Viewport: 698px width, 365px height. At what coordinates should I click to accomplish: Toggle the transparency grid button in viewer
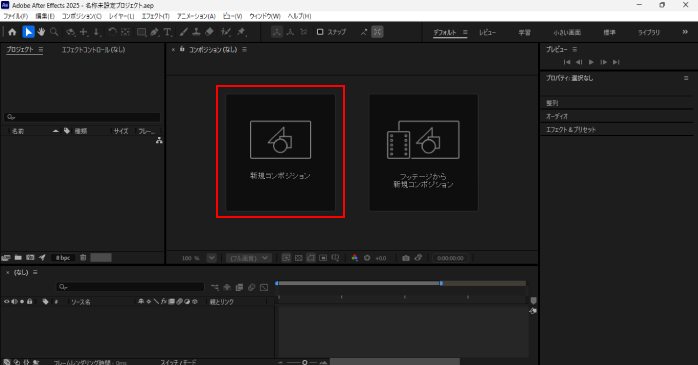[299, 258]
